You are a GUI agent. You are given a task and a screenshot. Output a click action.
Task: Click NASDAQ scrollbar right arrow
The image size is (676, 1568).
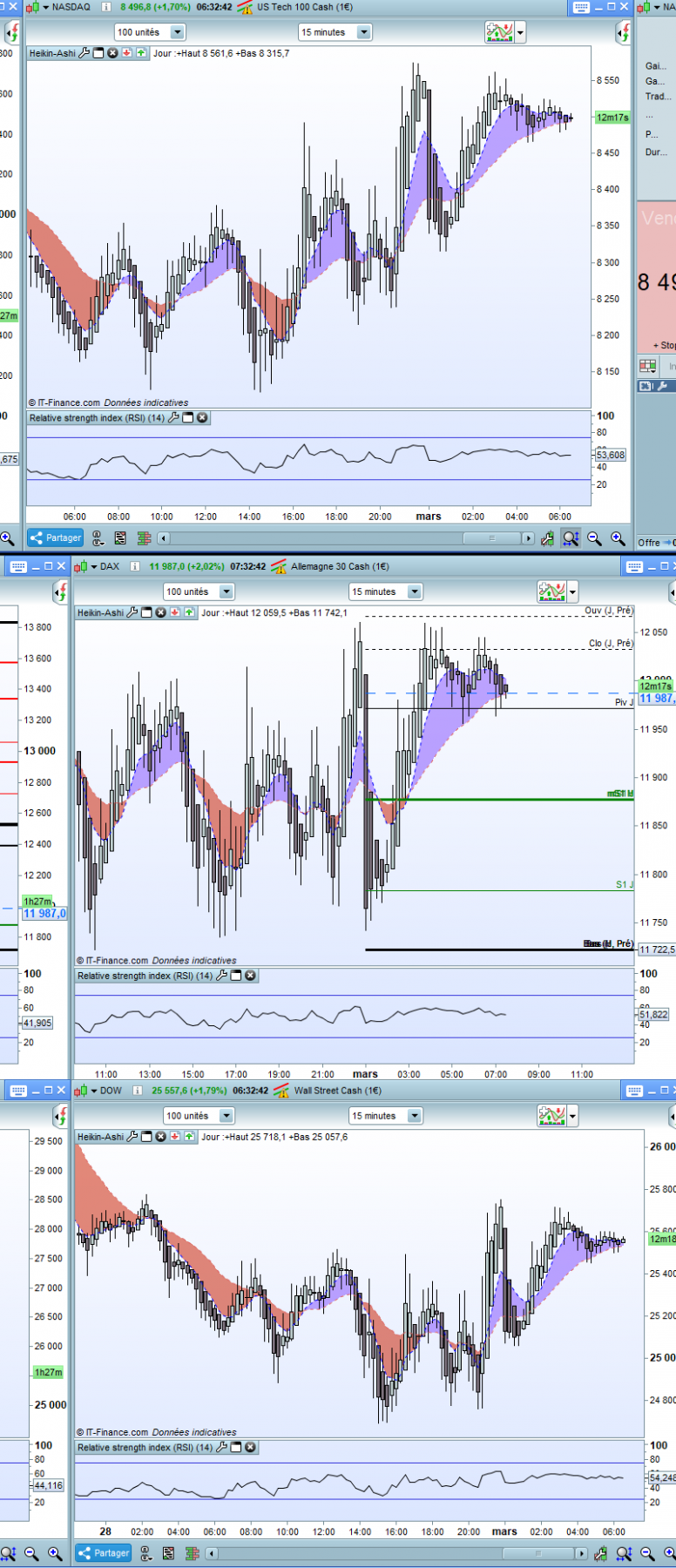click(x=528, y=538)
